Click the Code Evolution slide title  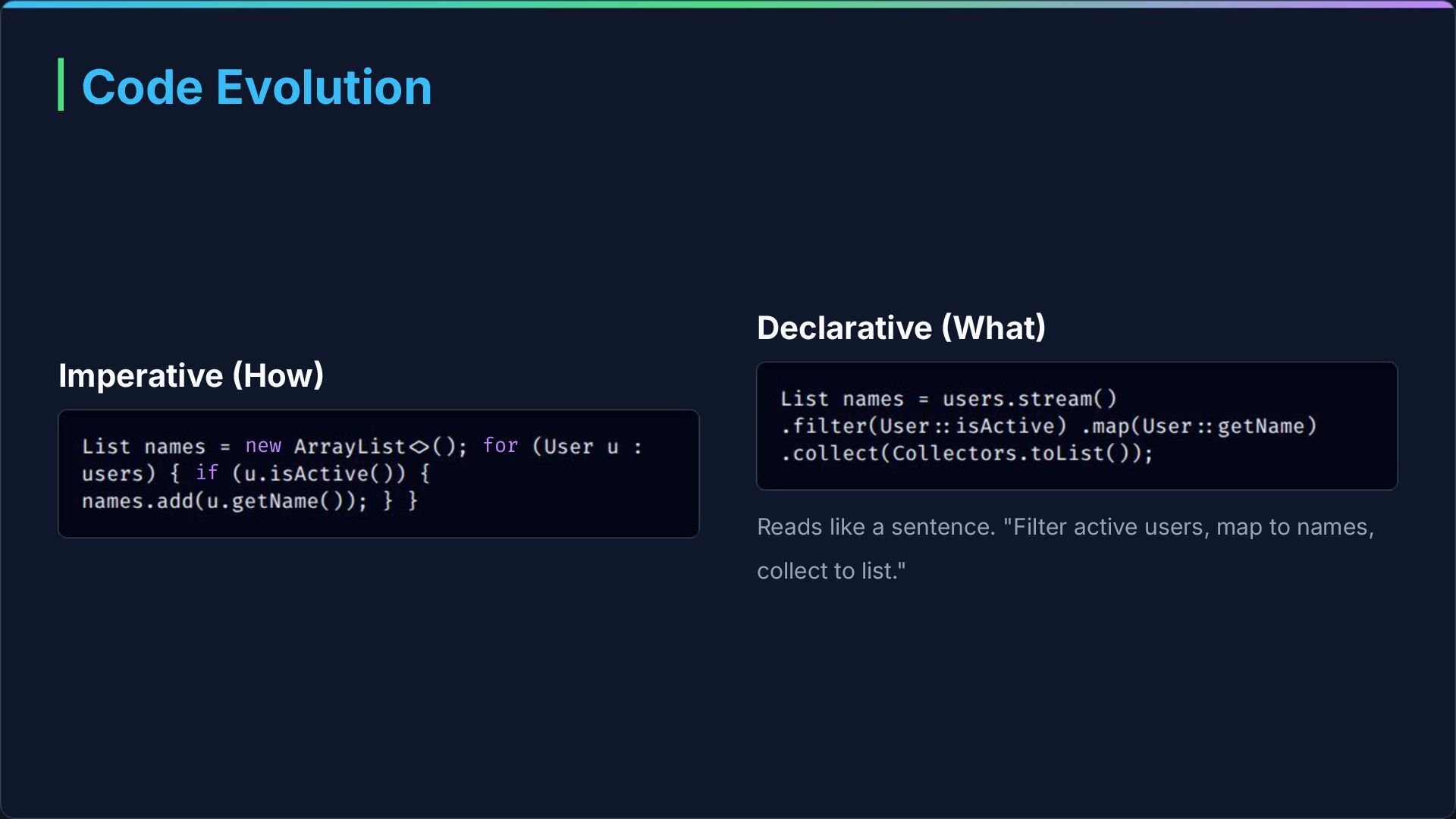click(256, 86)
